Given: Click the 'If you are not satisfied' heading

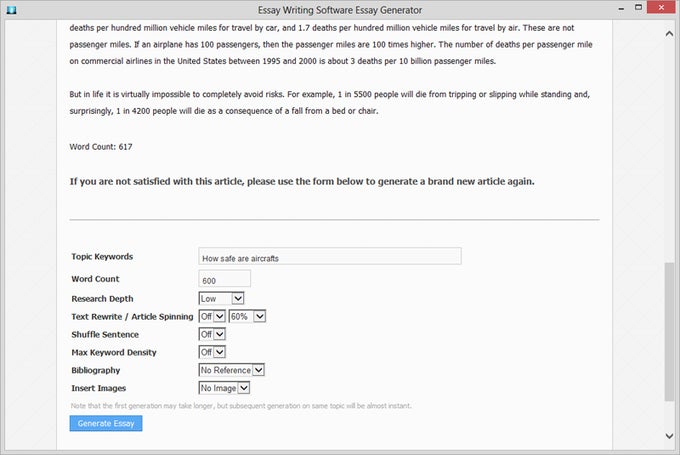Looking at the screenshot, I should click(302, 181).
